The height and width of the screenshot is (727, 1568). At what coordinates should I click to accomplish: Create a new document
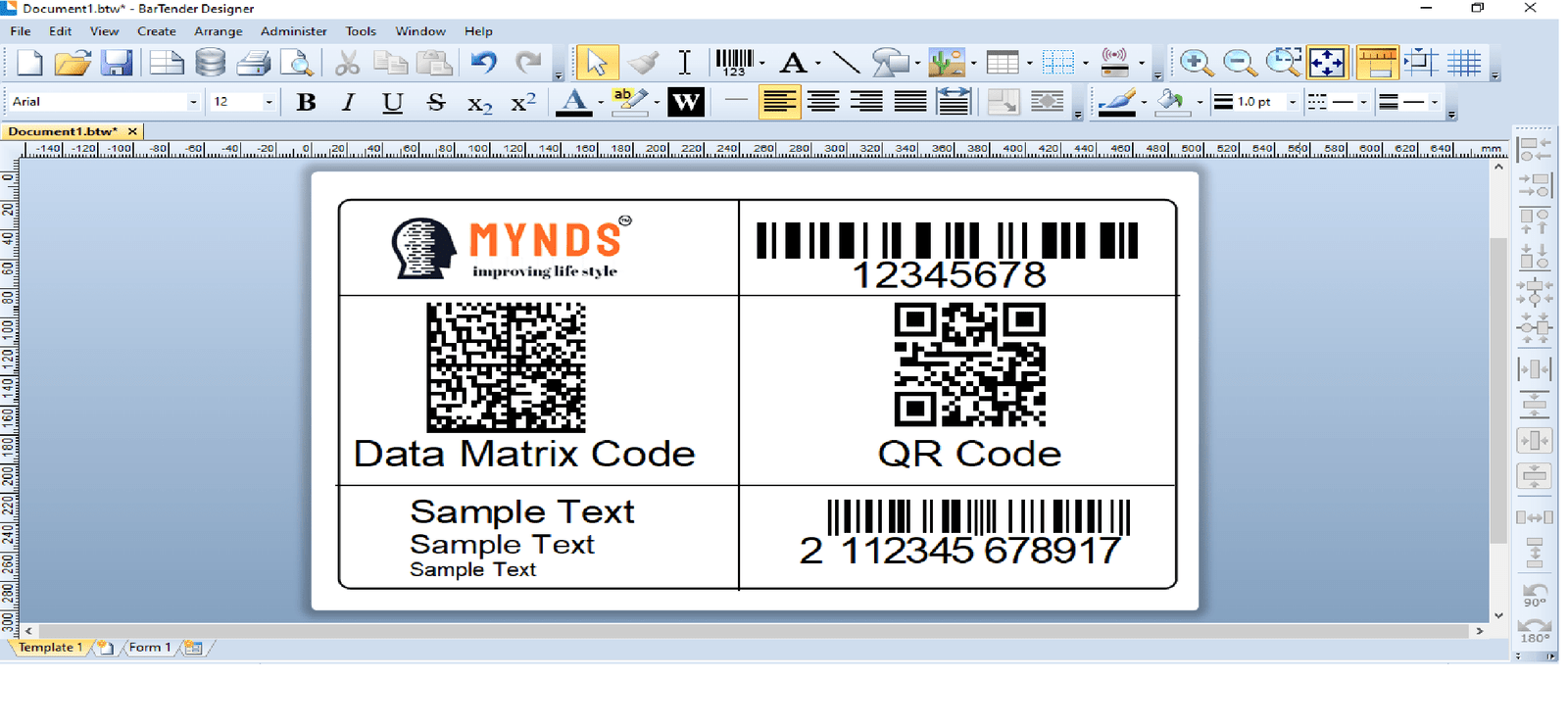29,63
